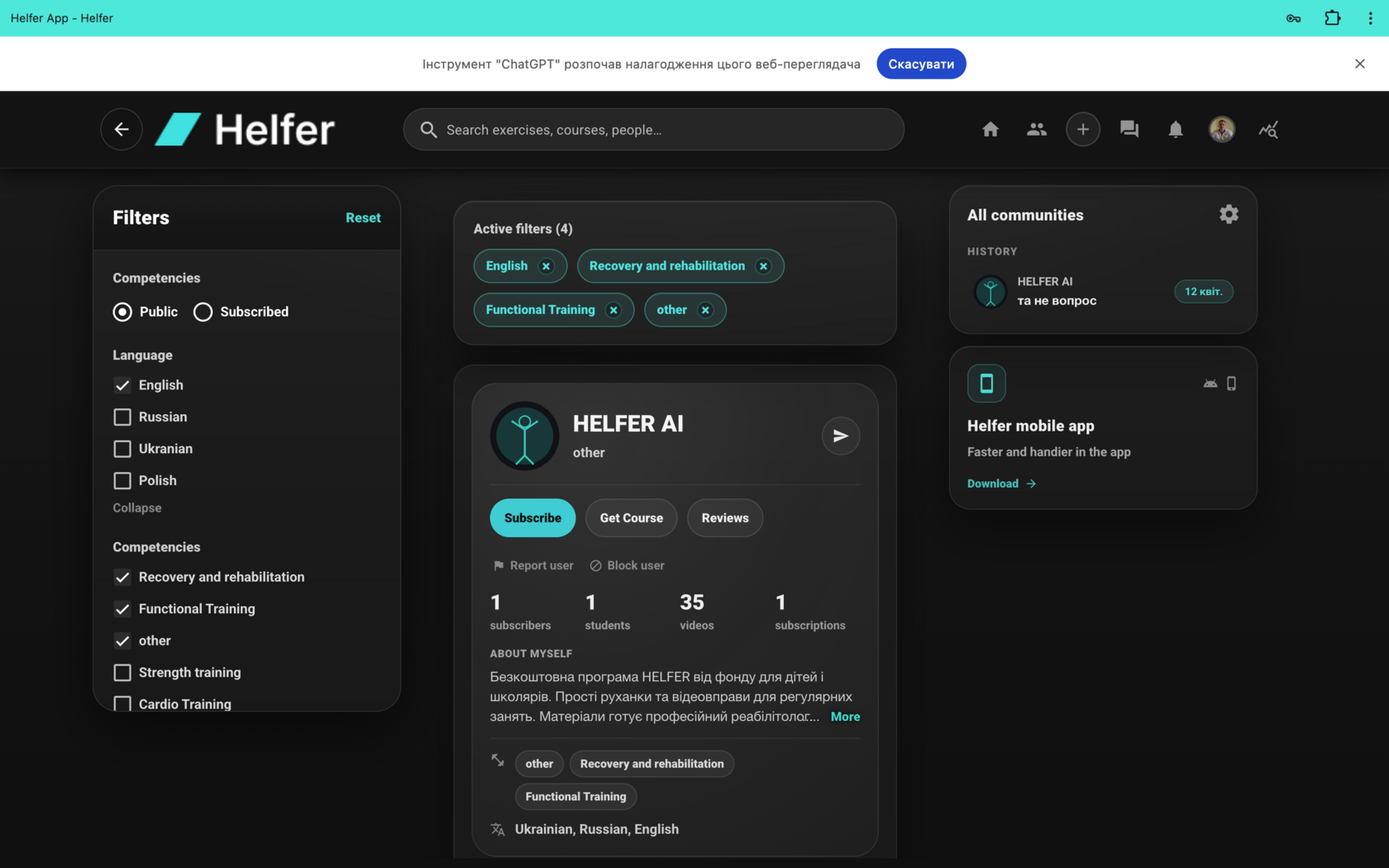Expand tags with the arrows icon
Image resolution: width=1389 pixels, height=868 pixels.
pyautogui.click(x=498, y=760)
